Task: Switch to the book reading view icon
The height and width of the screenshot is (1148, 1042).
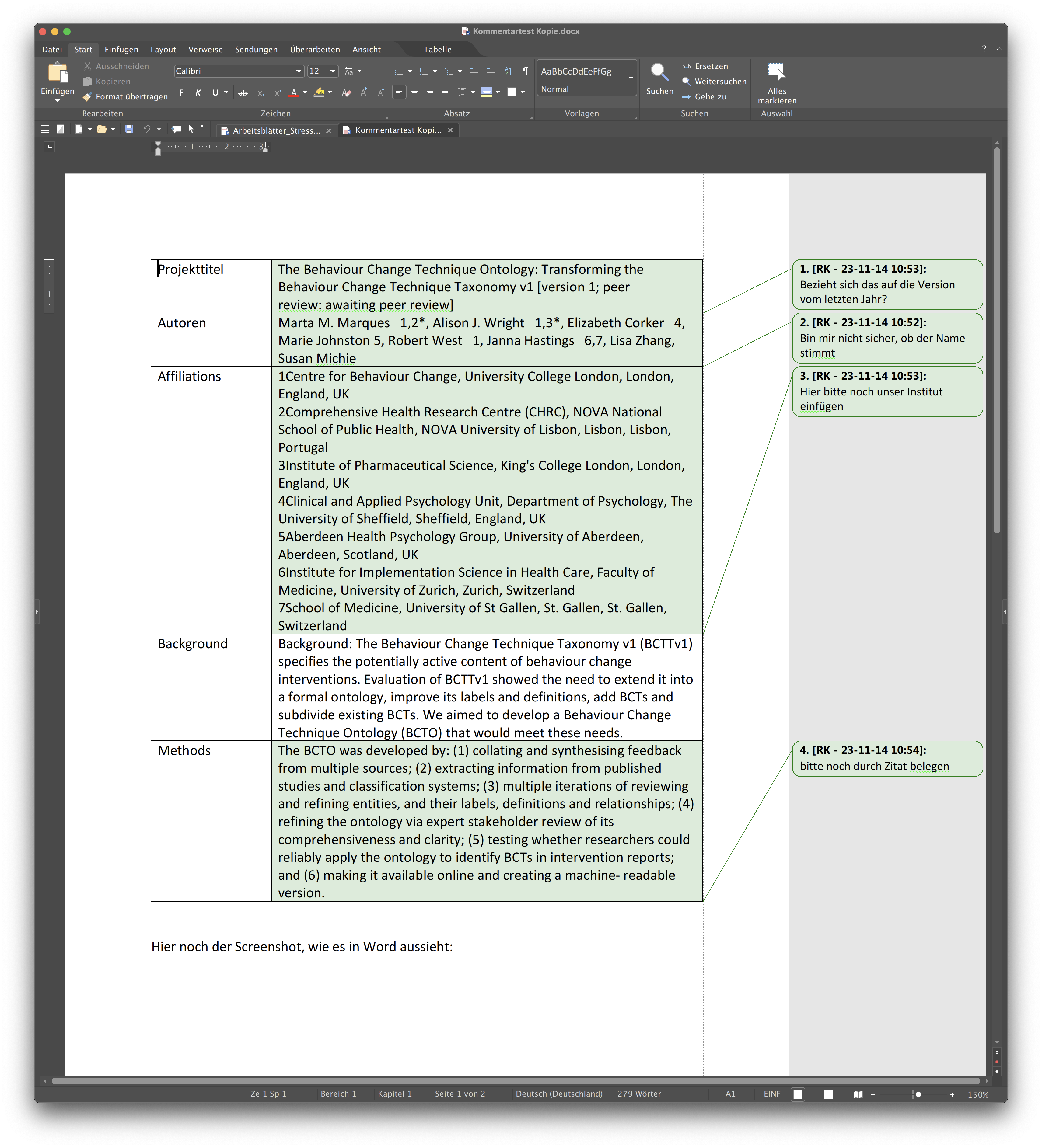Action: pos(858,1094)
